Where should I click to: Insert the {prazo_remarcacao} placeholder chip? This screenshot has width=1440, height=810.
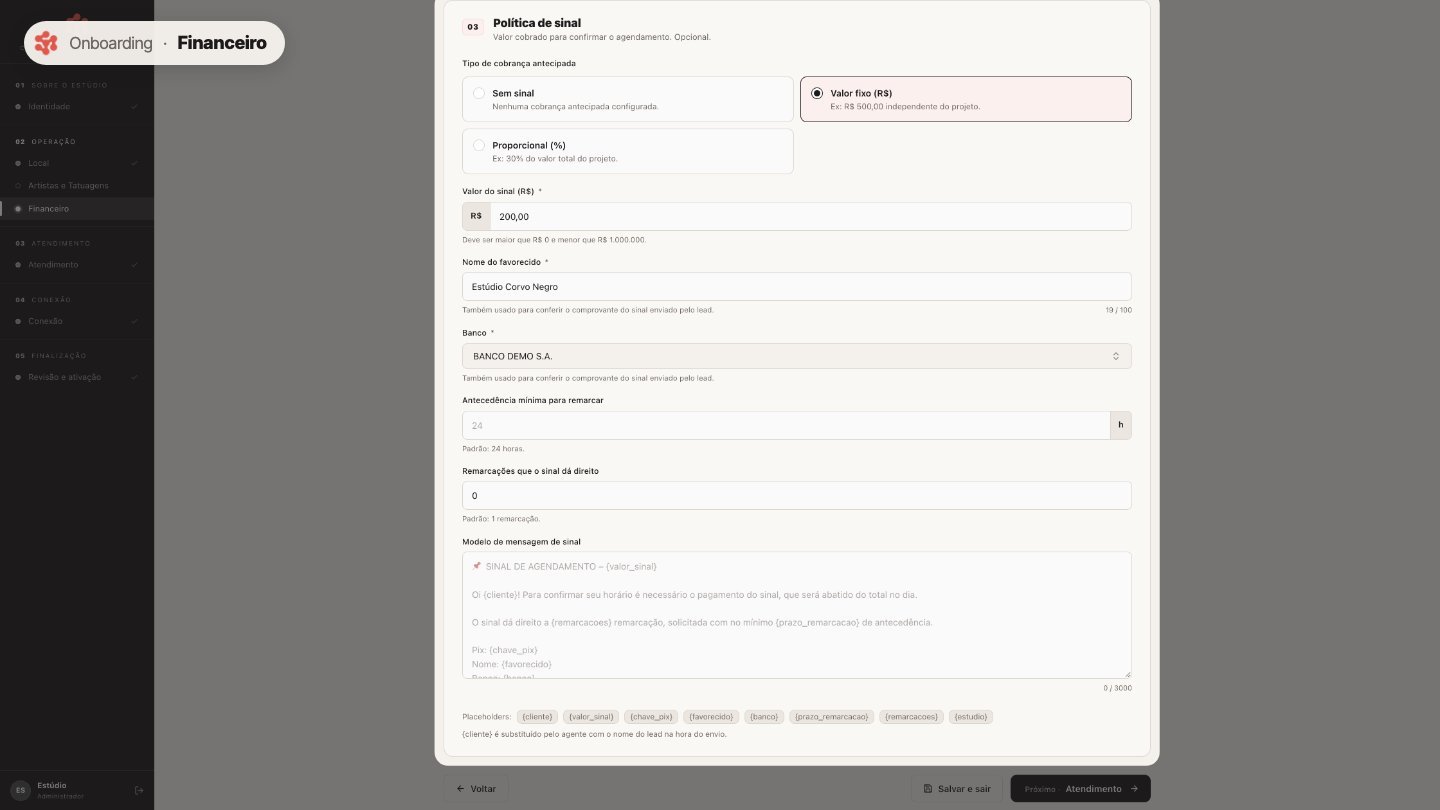(832, 717)
